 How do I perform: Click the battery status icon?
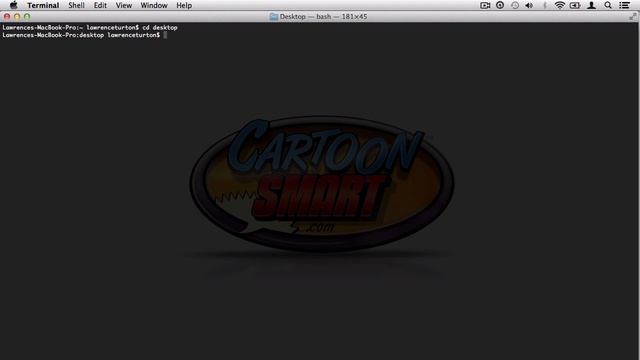point(575,5)
